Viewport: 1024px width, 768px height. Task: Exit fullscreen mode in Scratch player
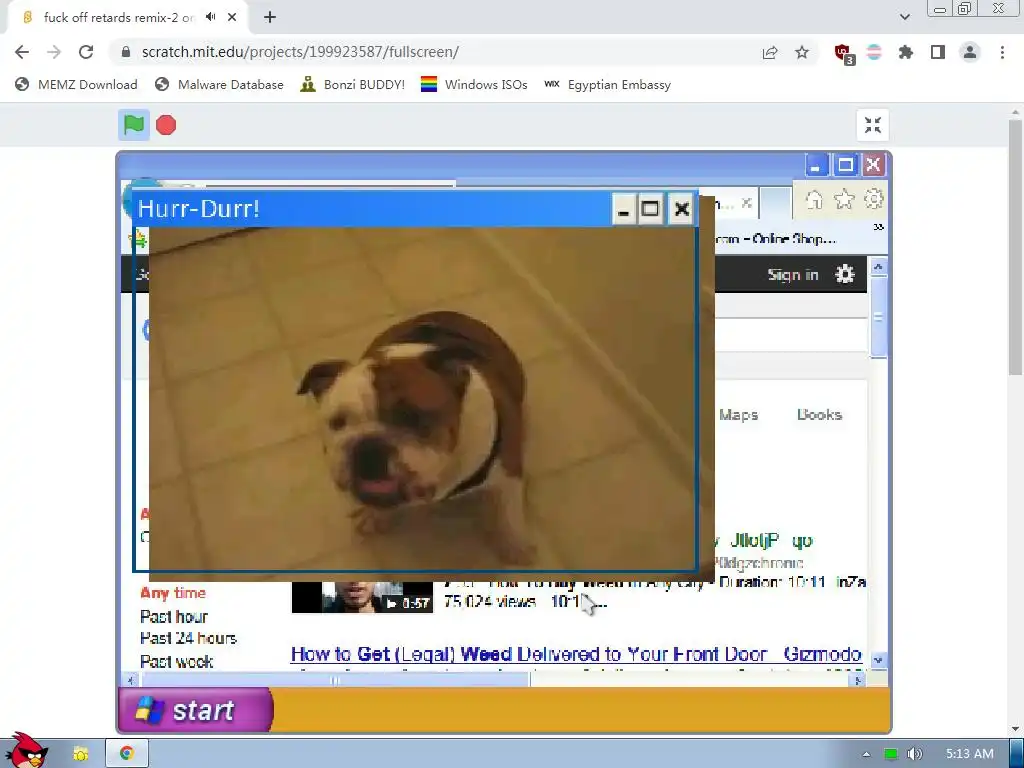pos(872,125)
